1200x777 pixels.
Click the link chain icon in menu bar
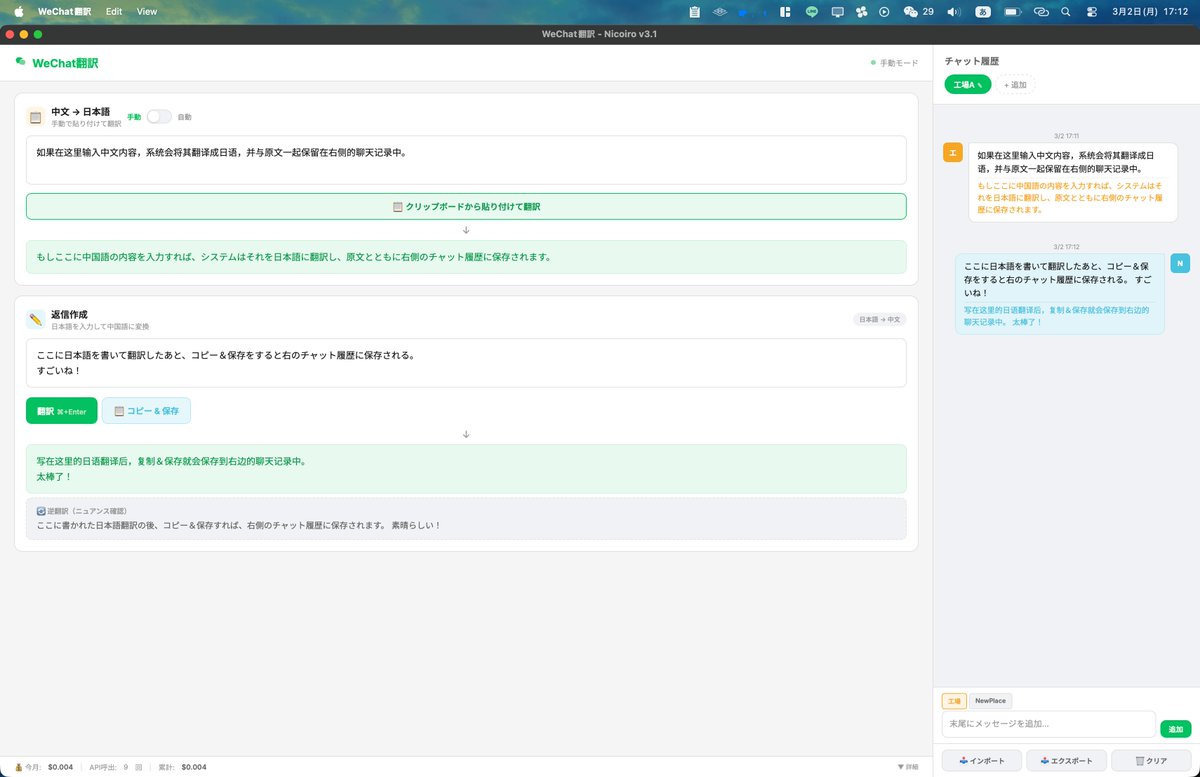[x=1041, y=12]
